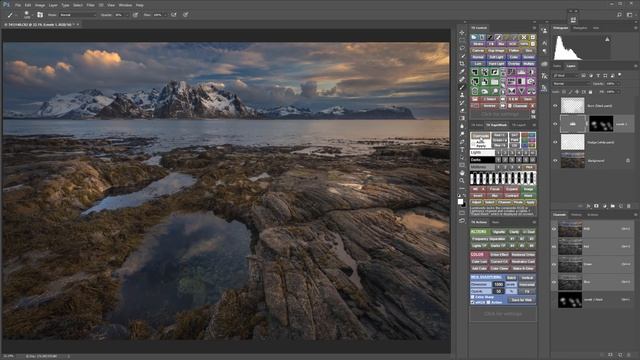Click the Overlay blend button in TK panel
This screenshot has height=360, width=640.
[x=514, y=64]
